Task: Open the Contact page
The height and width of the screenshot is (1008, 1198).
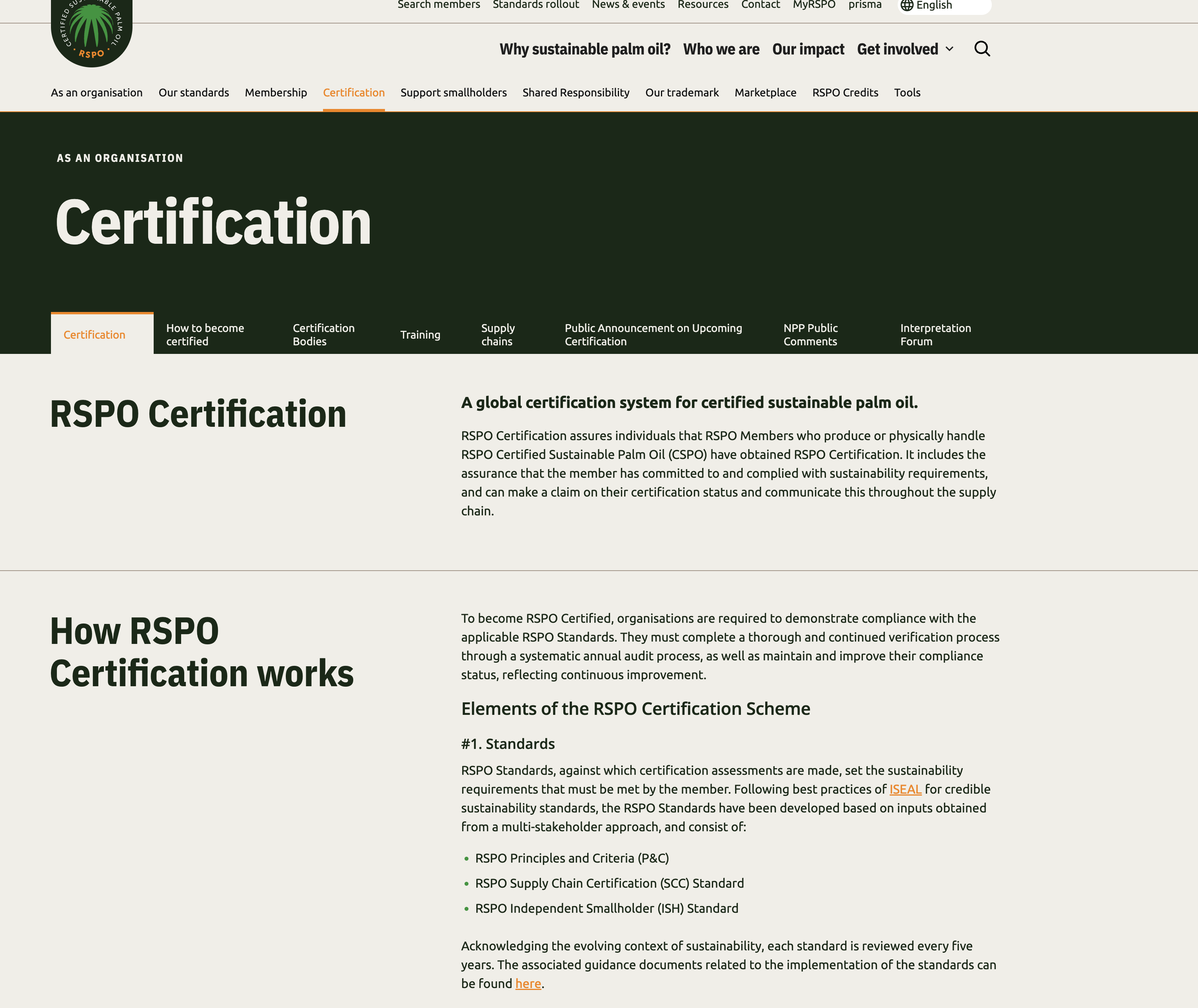Action: point(760,5)
